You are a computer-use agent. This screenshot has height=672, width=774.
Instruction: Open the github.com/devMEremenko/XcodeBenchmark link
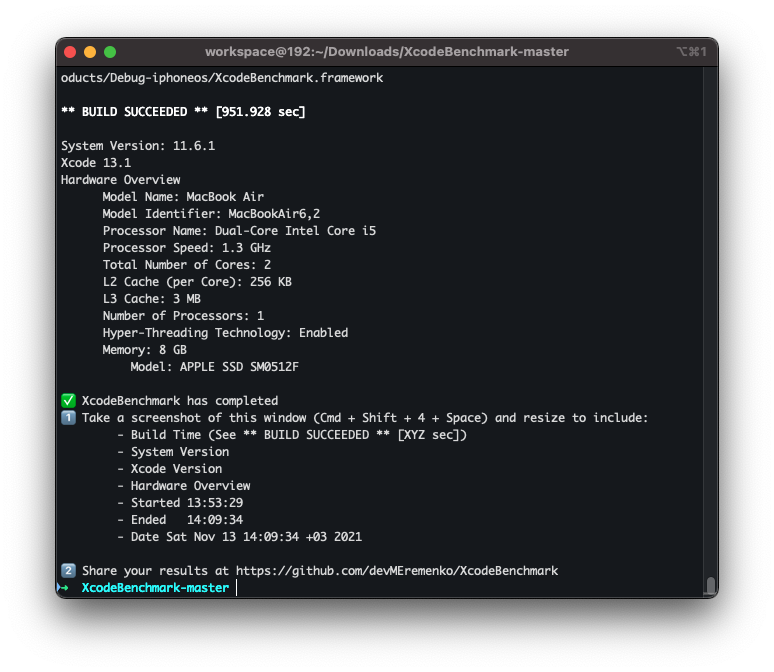397,571
